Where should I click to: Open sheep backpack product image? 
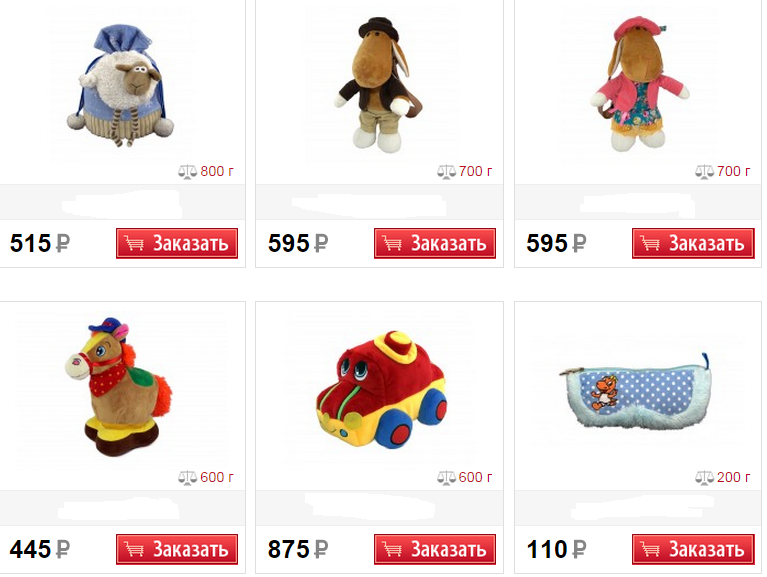click(x=120, y=86)
